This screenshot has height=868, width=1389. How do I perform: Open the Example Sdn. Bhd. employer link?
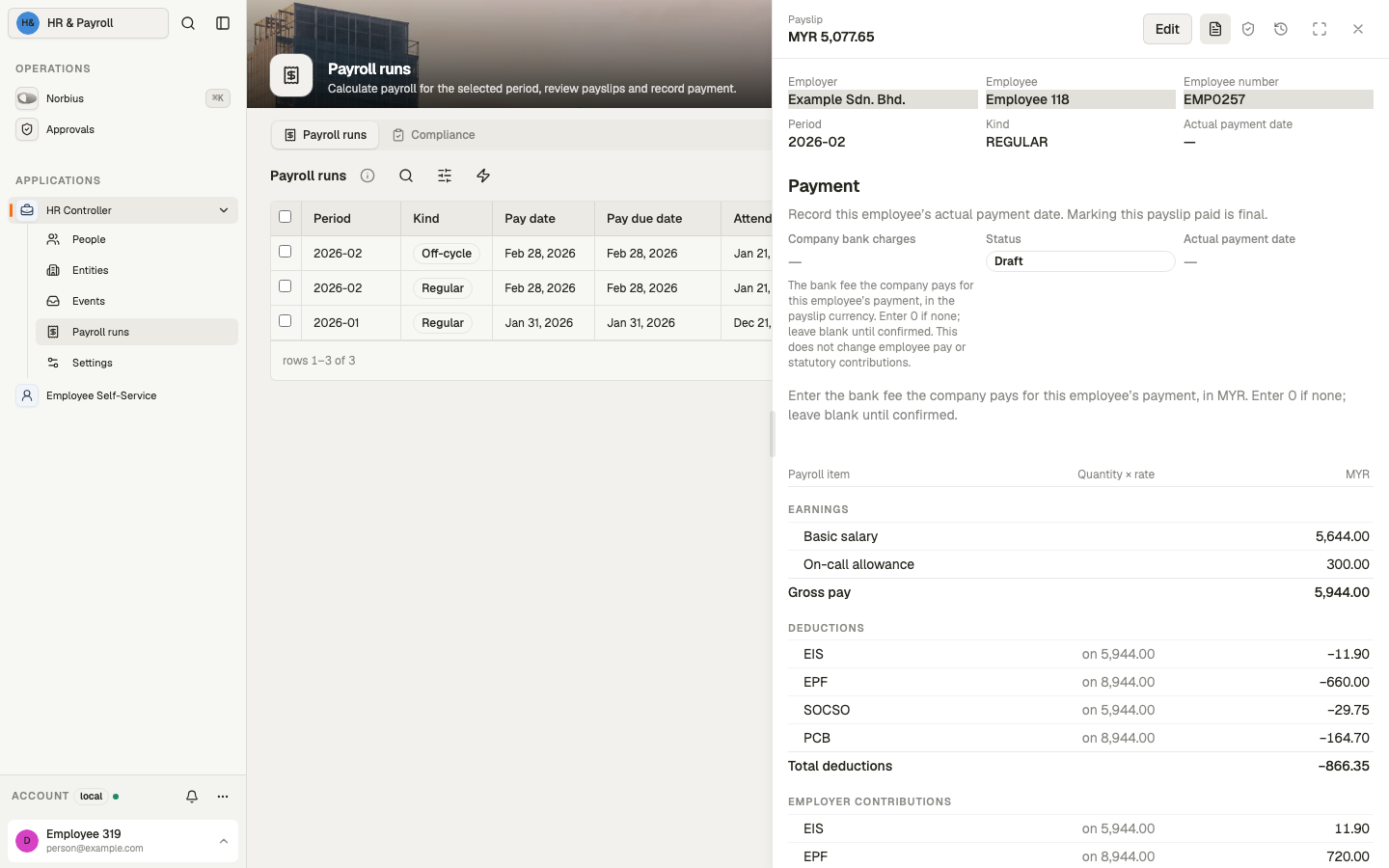883,99
